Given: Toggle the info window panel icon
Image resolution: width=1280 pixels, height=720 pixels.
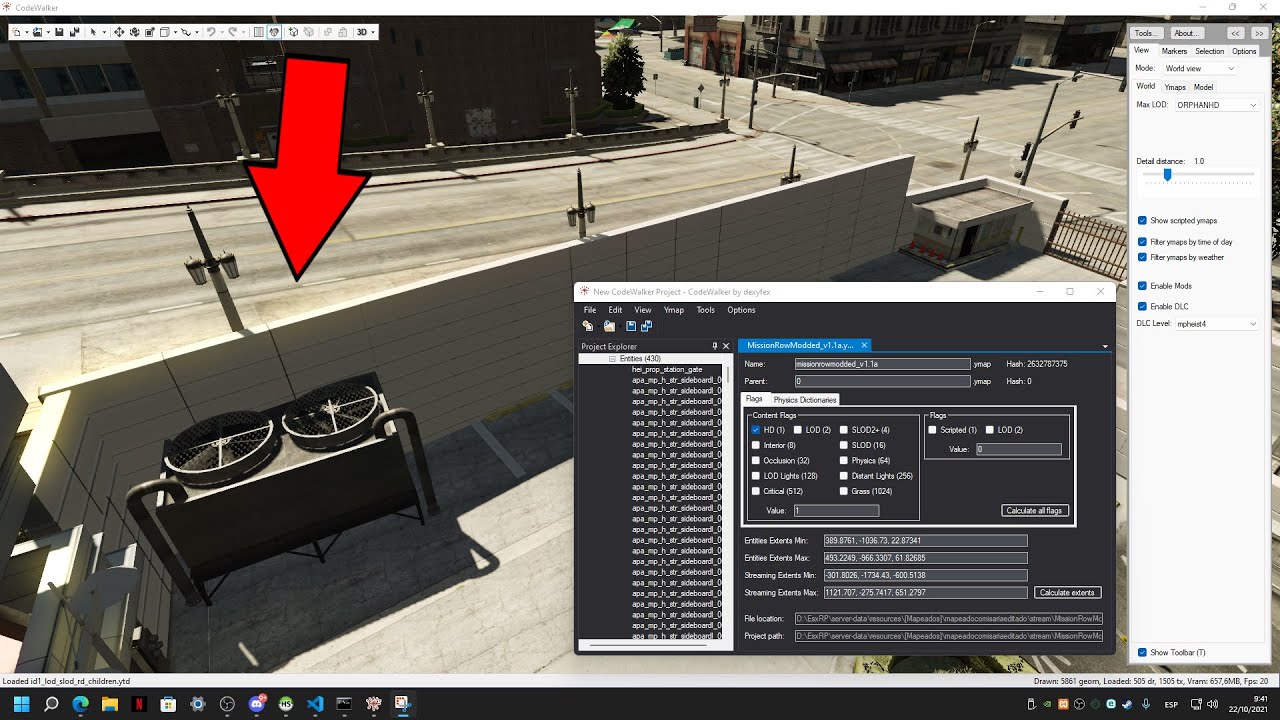Looking at the screenshot, I should pyautogui.click(x=258, y=32).
